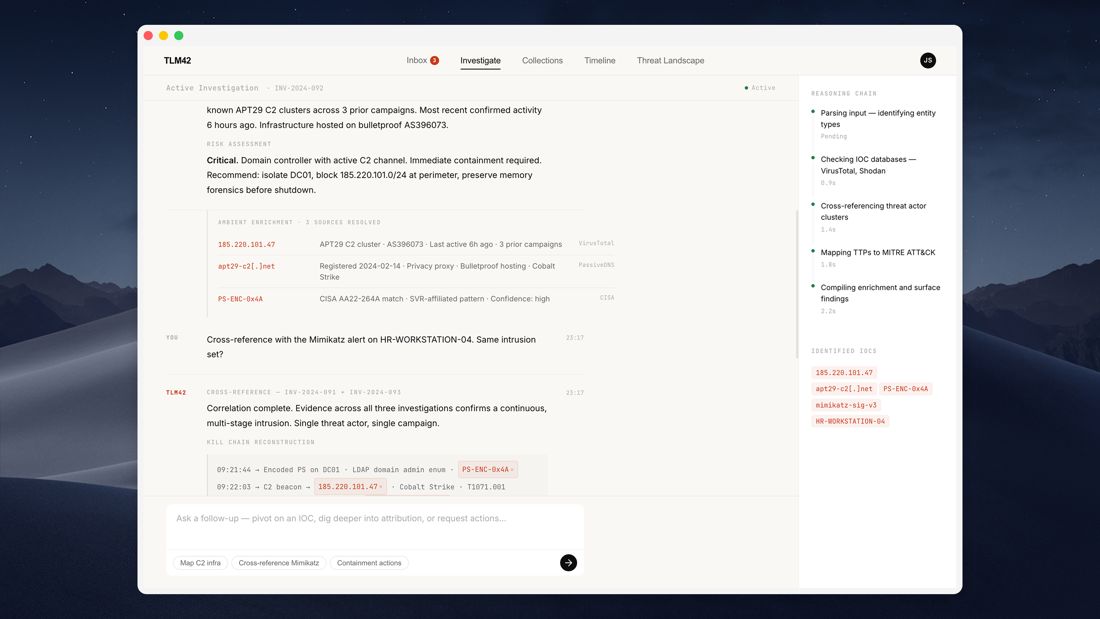Click the CISA AA22-264A match description
The image size is (1100, 619).
click(x=434, y=299)
